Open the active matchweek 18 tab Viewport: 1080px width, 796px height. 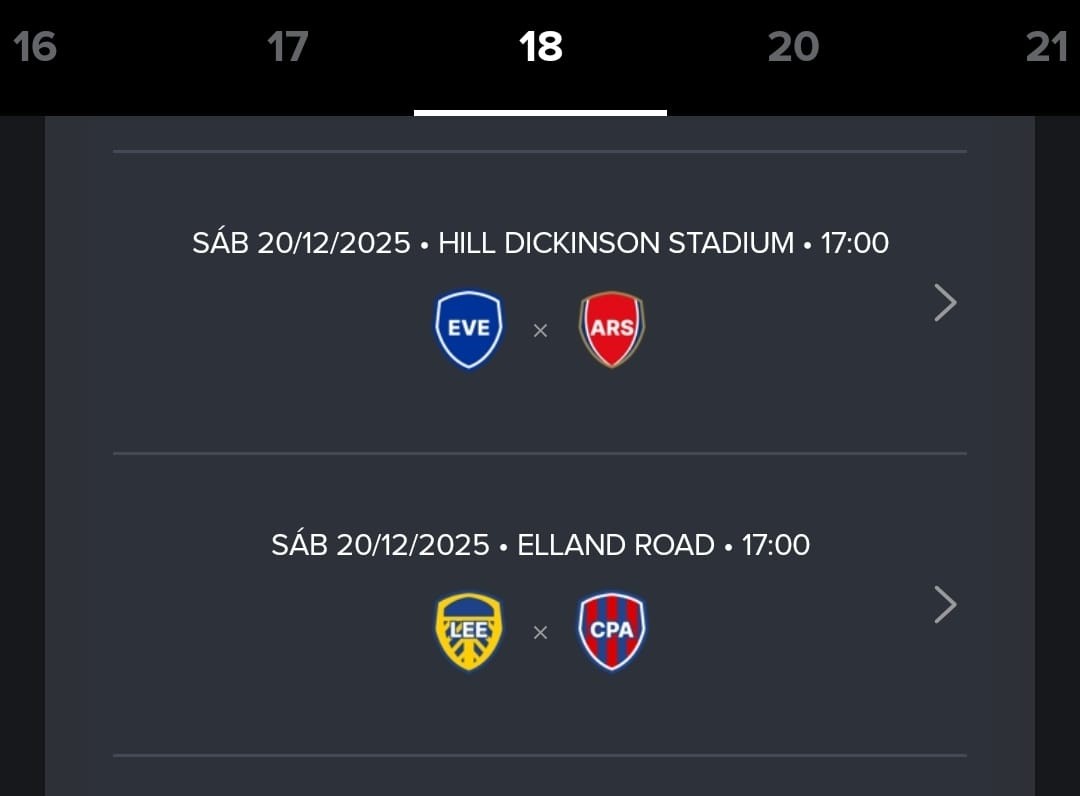coord(540,47)
